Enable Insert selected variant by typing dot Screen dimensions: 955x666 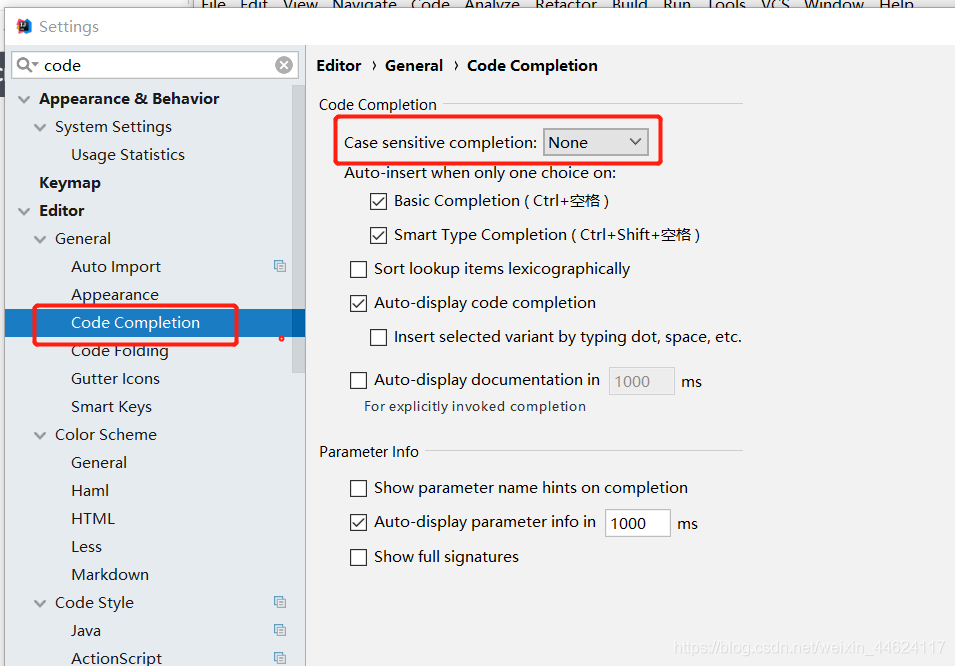click(378, 338)
